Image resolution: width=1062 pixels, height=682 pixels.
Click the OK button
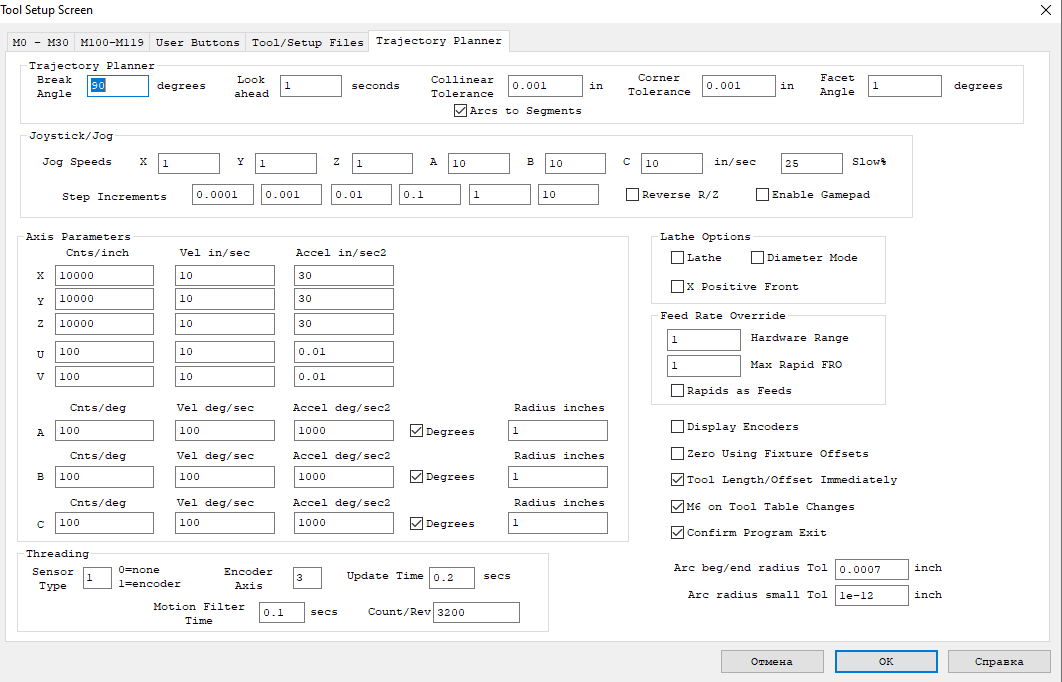(886, 661)
